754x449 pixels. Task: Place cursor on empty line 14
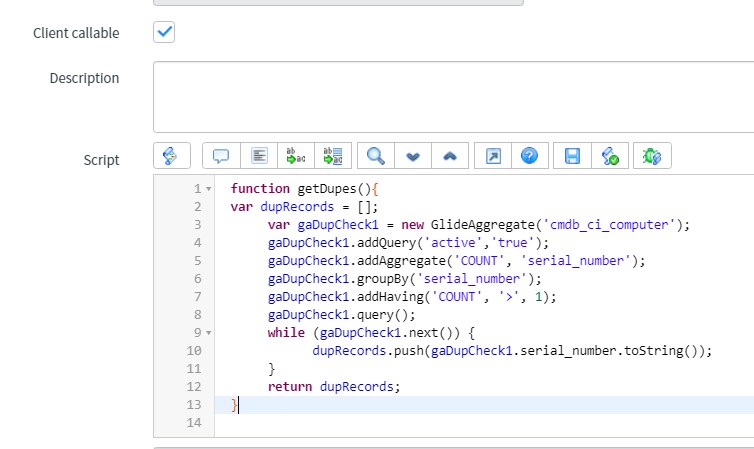[484, 423]
